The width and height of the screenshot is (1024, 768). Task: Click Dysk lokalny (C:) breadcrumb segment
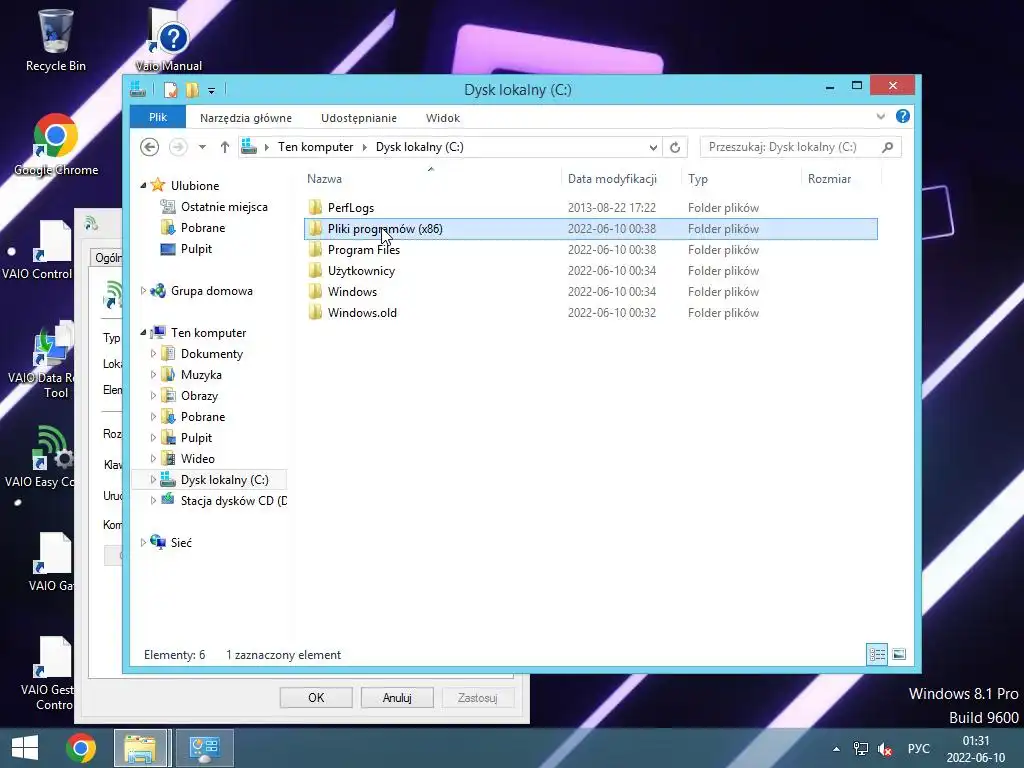[x=419, y=147]
